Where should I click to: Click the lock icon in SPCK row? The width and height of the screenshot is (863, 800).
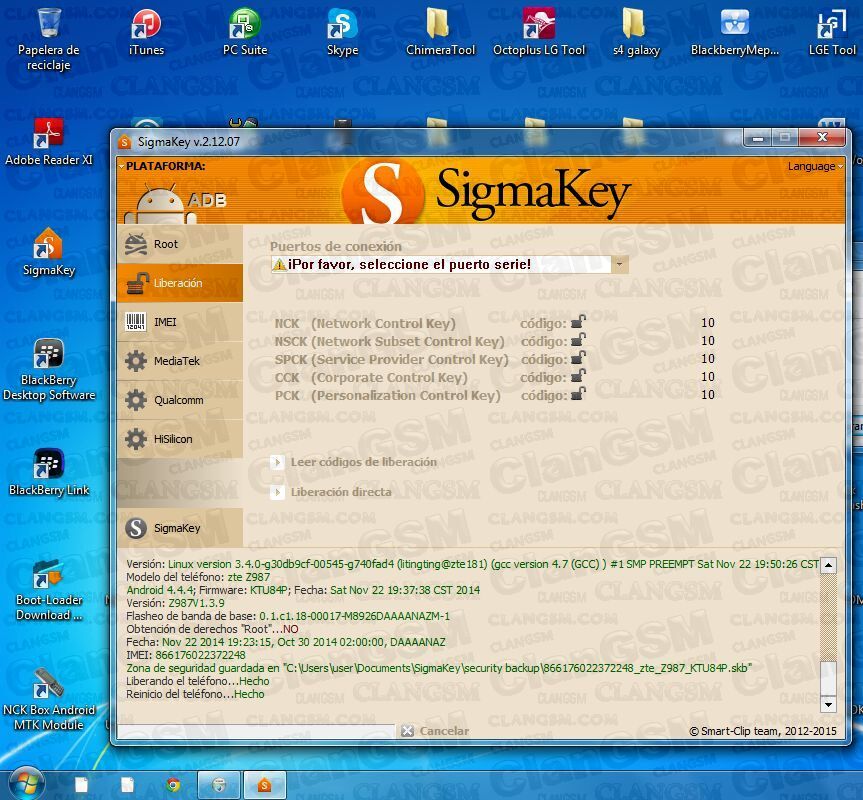(x=578, y=358)
